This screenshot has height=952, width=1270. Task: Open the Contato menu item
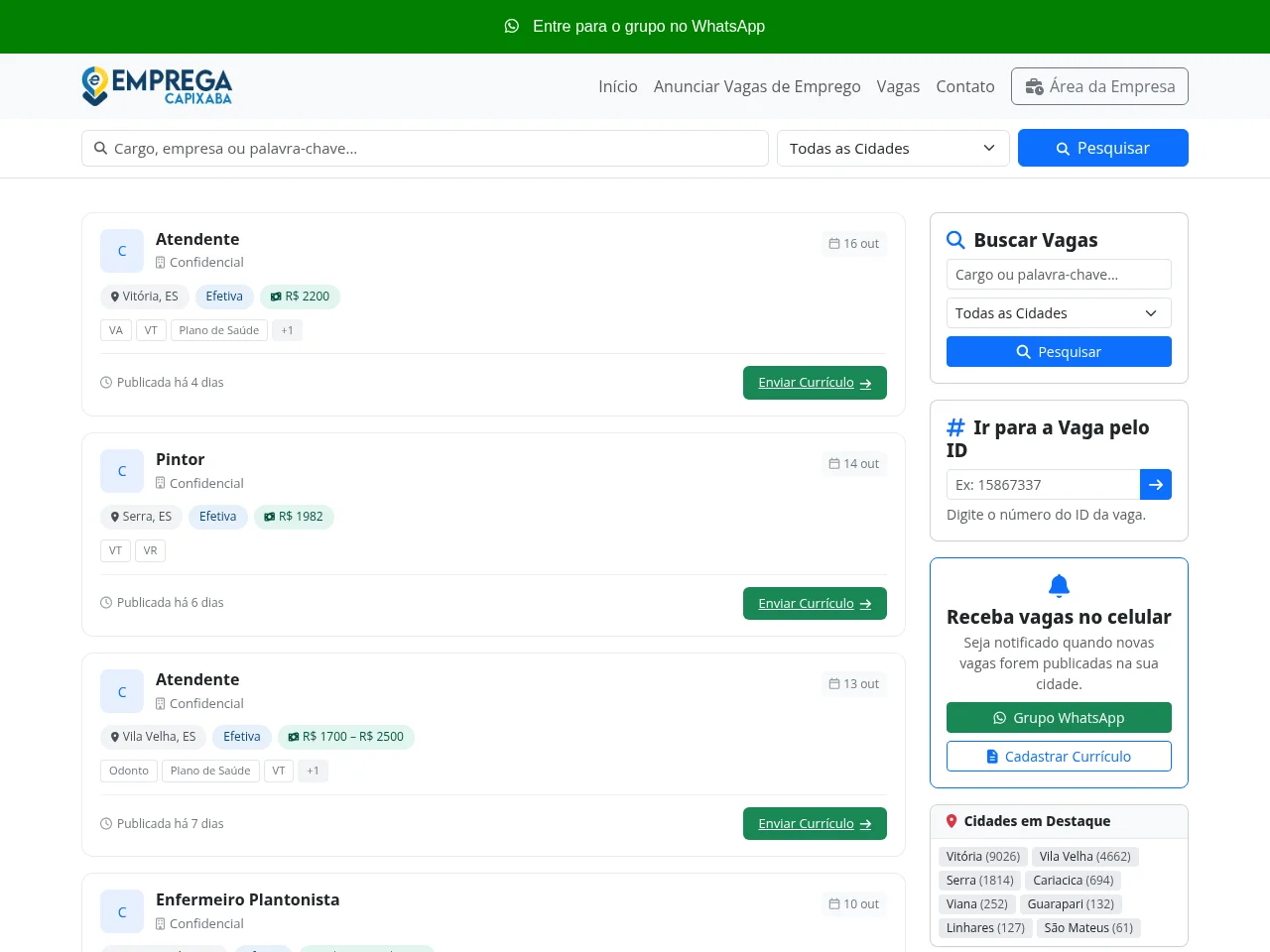coord(965,86)
